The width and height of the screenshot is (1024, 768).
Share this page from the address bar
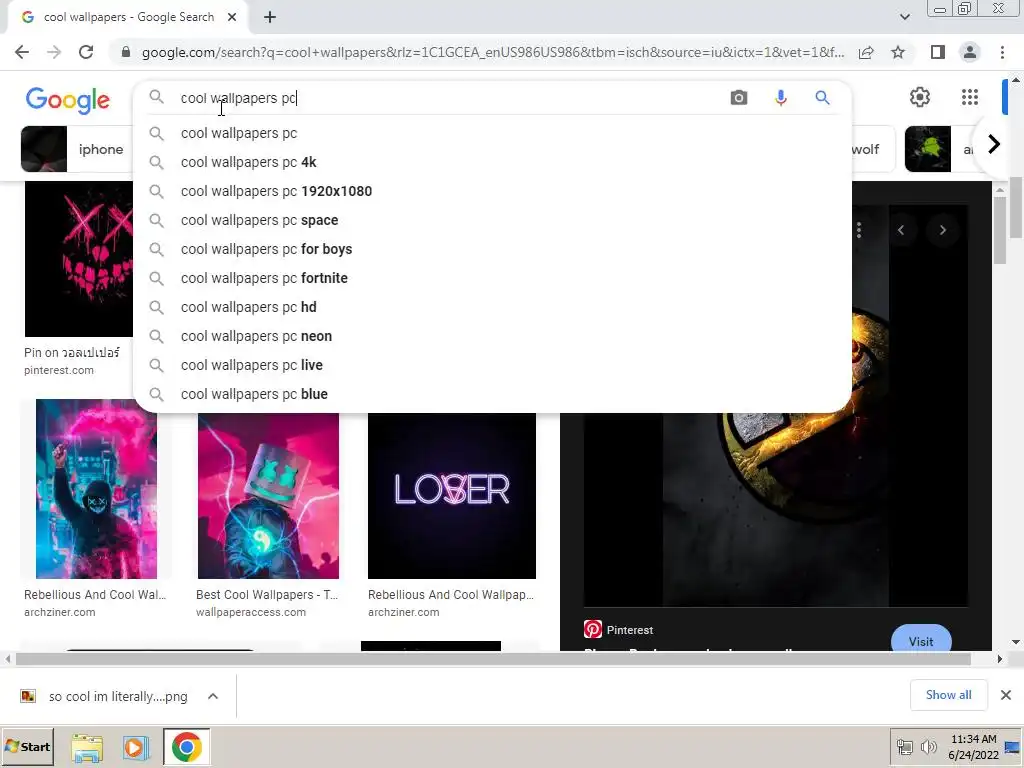(x=866, y=52)
